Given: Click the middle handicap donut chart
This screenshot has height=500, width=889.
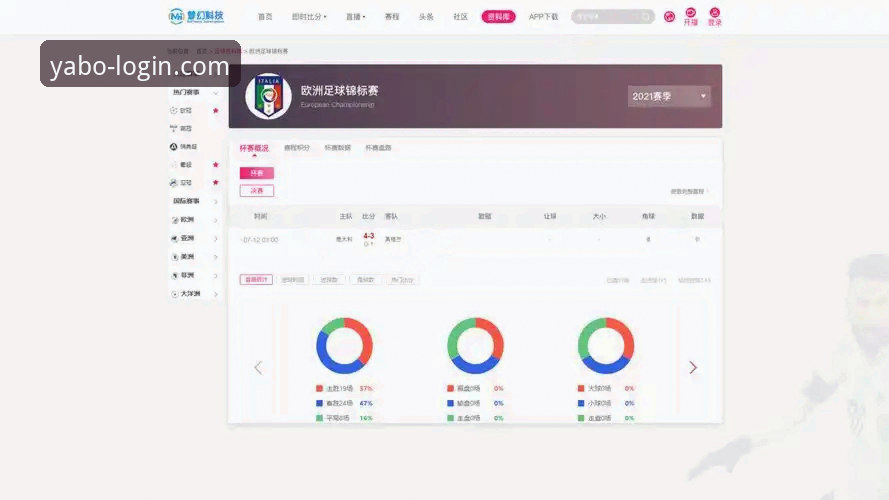Looking at the screenshot, I should point(475,346).
